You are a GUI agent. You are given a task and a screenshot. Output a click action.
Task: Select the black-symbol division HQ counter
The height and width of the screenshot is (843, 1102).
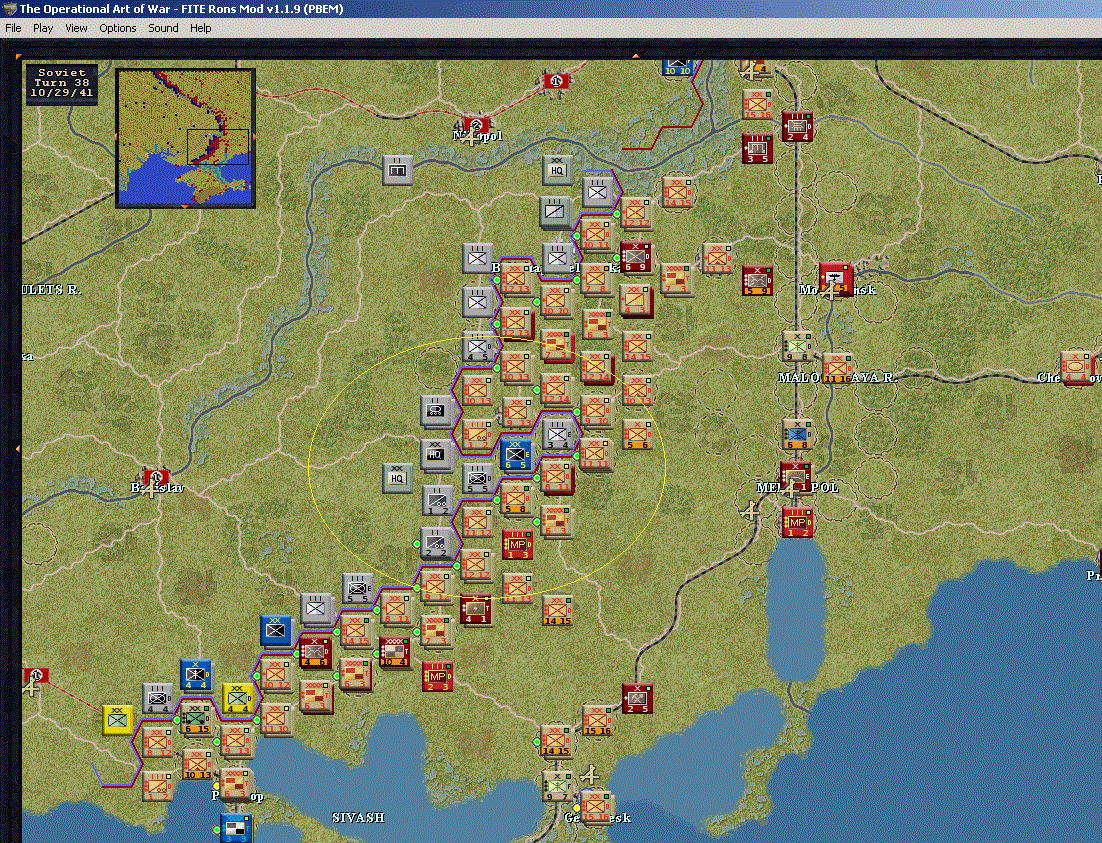[436, 454]
